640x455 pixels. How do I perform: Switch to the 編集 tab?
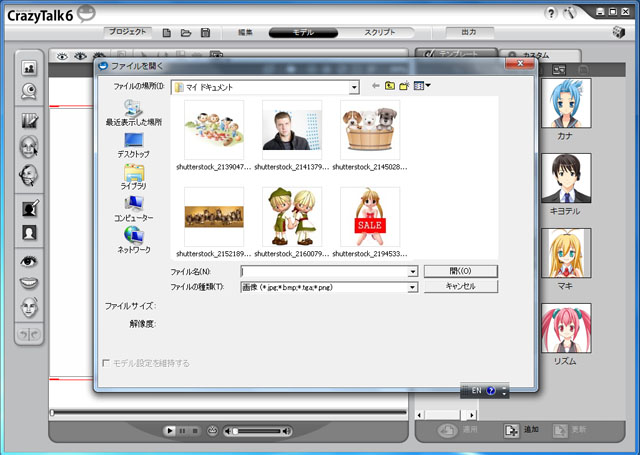[246, 33]
